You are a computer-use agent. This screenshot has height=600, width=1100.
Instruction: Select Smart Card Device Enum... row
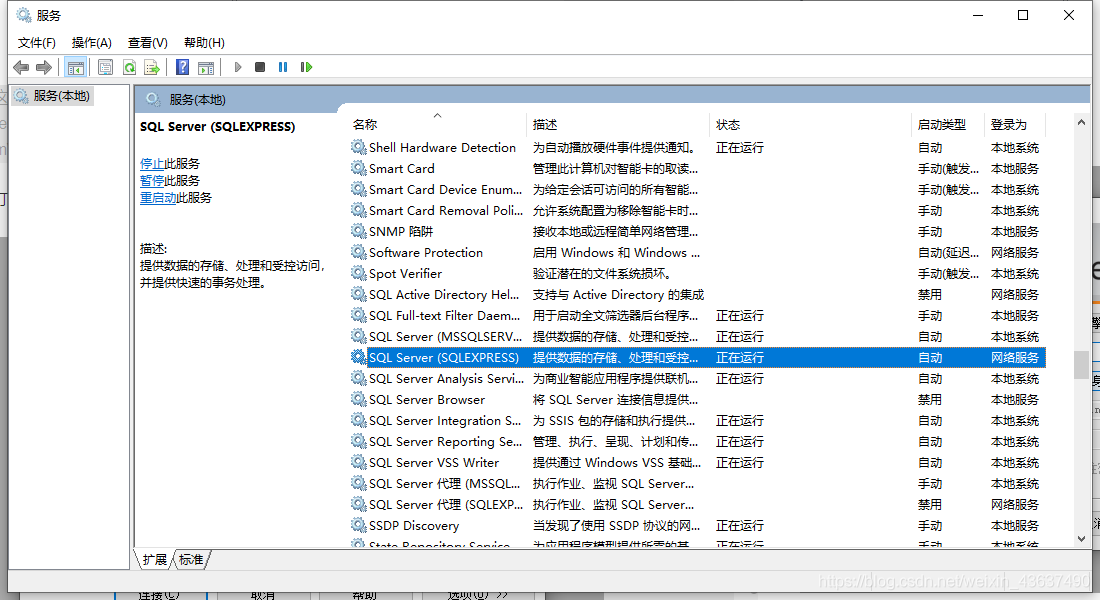(x=698, y=189)
